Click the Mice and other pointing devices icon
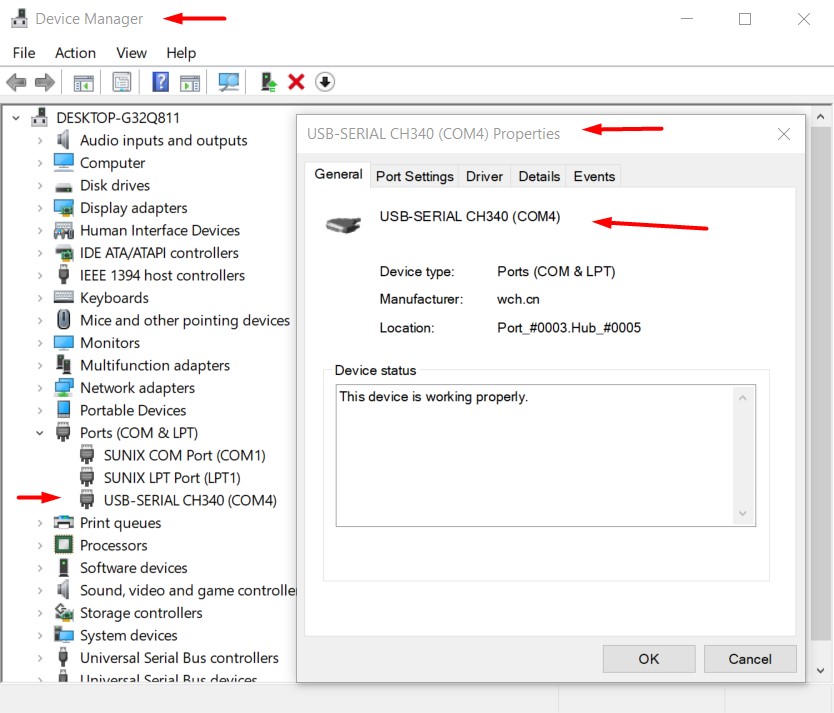834x713 pixels. tap(64, 320)
